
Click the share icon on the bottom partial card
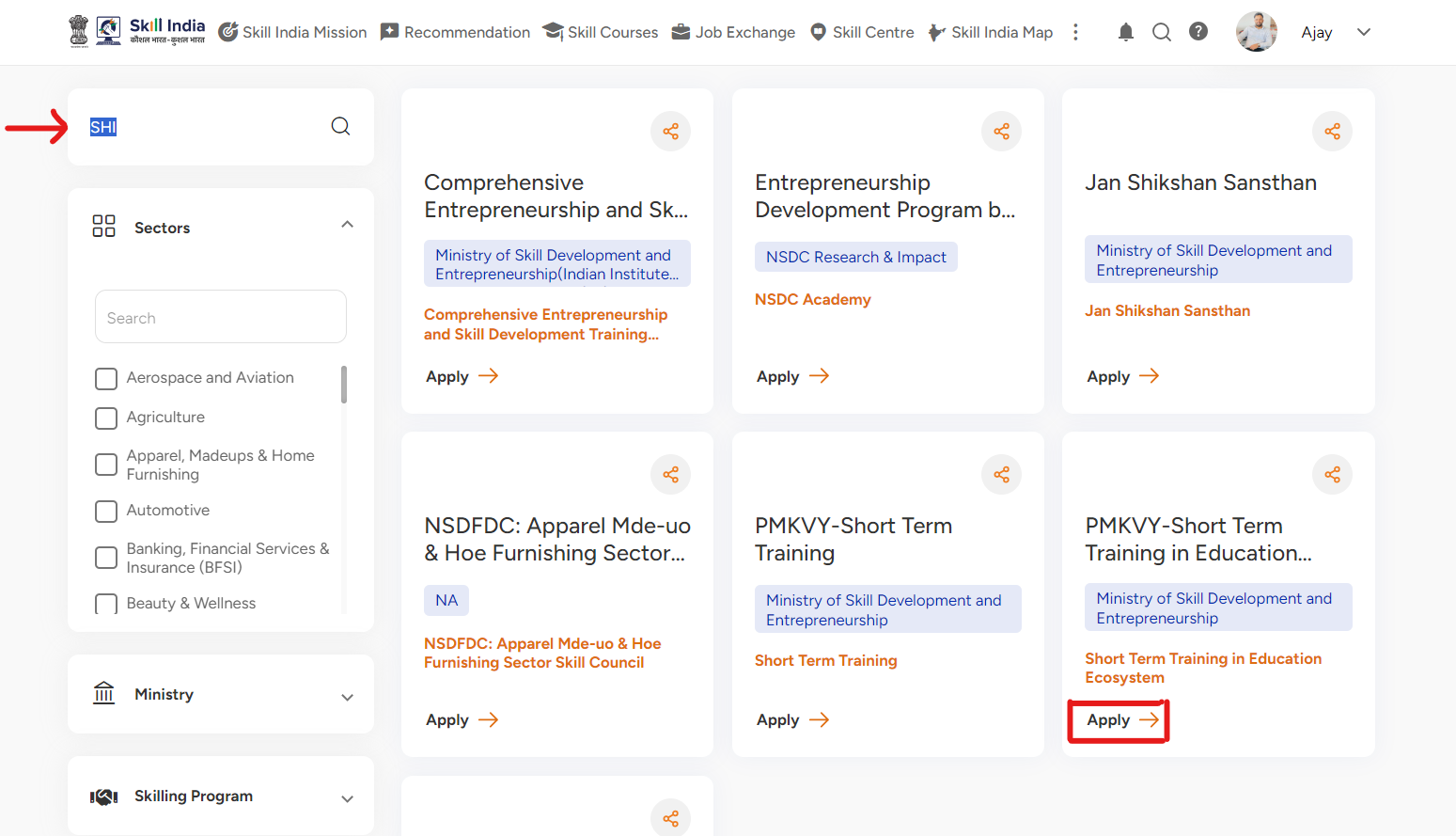670,818
